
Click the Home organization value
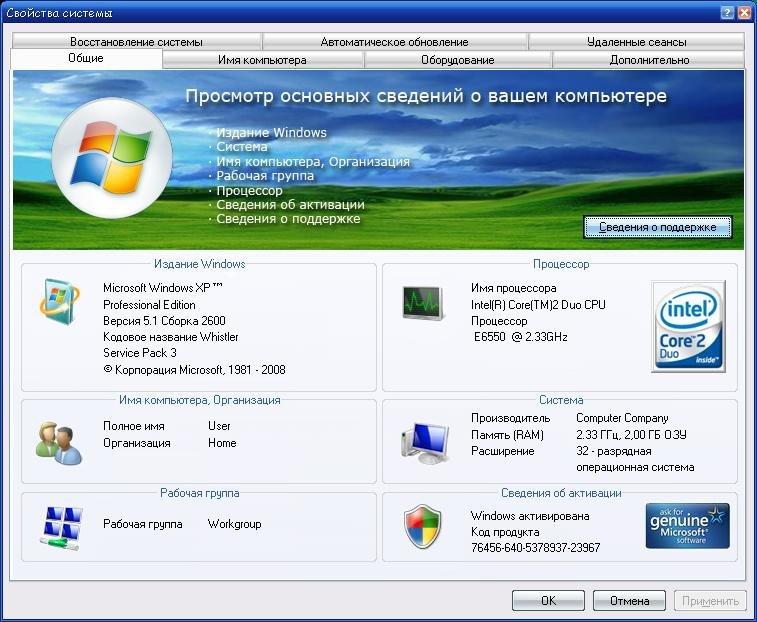pyautogui.click(x=222, y=443)
